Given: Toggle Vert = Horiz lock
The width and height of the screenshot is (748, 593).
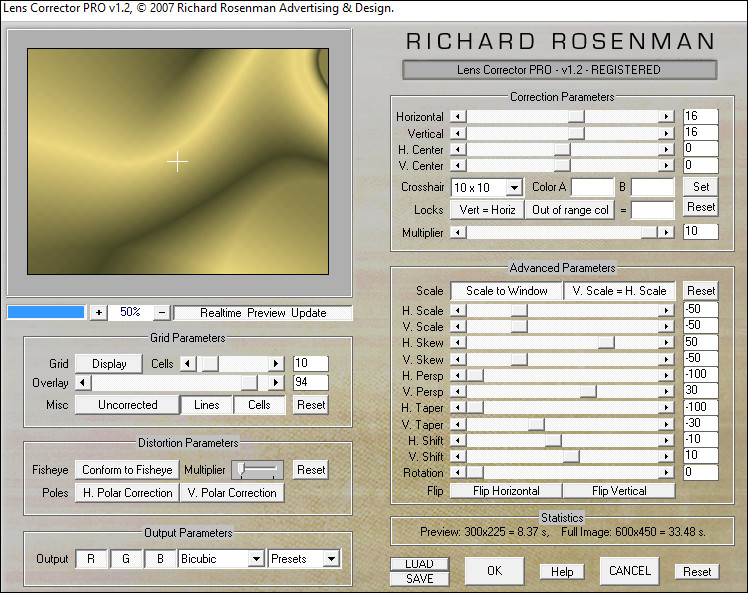Looking at the screenshot, I should click(487, 210).
